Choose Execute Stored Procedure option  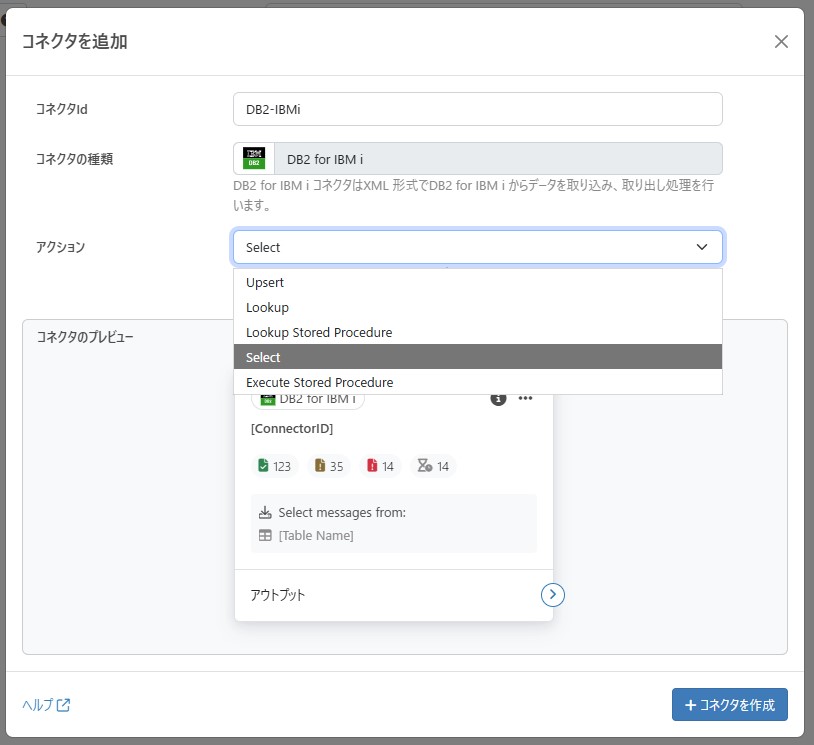(x=478, y=382)
